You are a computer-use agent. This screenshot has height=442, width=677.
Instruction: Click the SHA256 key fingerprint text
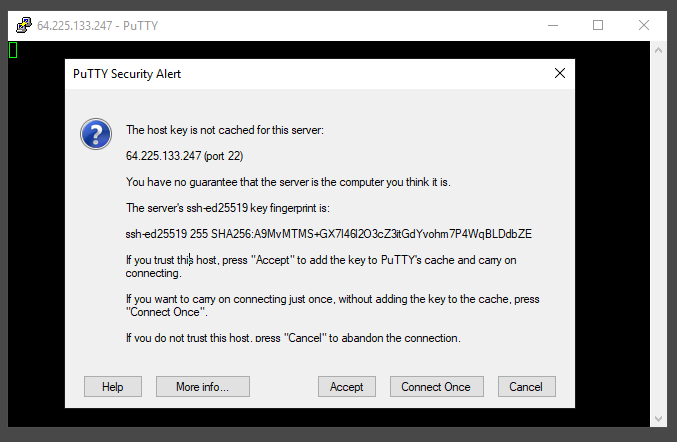(x=328, y=234)
